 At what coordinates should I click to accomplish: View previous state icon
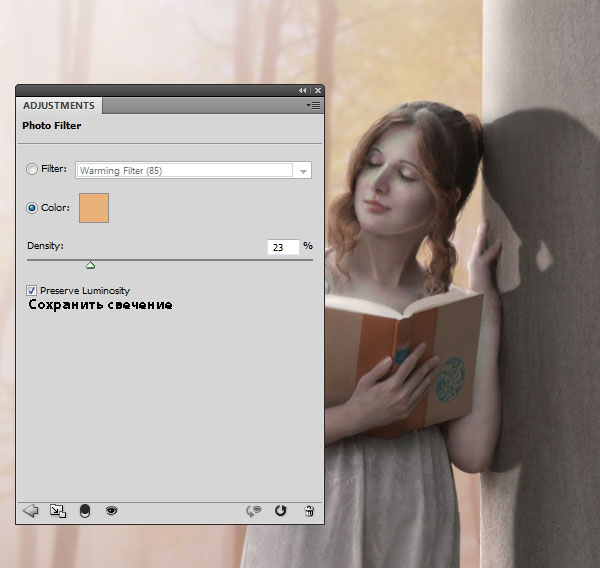coord(254,511)
